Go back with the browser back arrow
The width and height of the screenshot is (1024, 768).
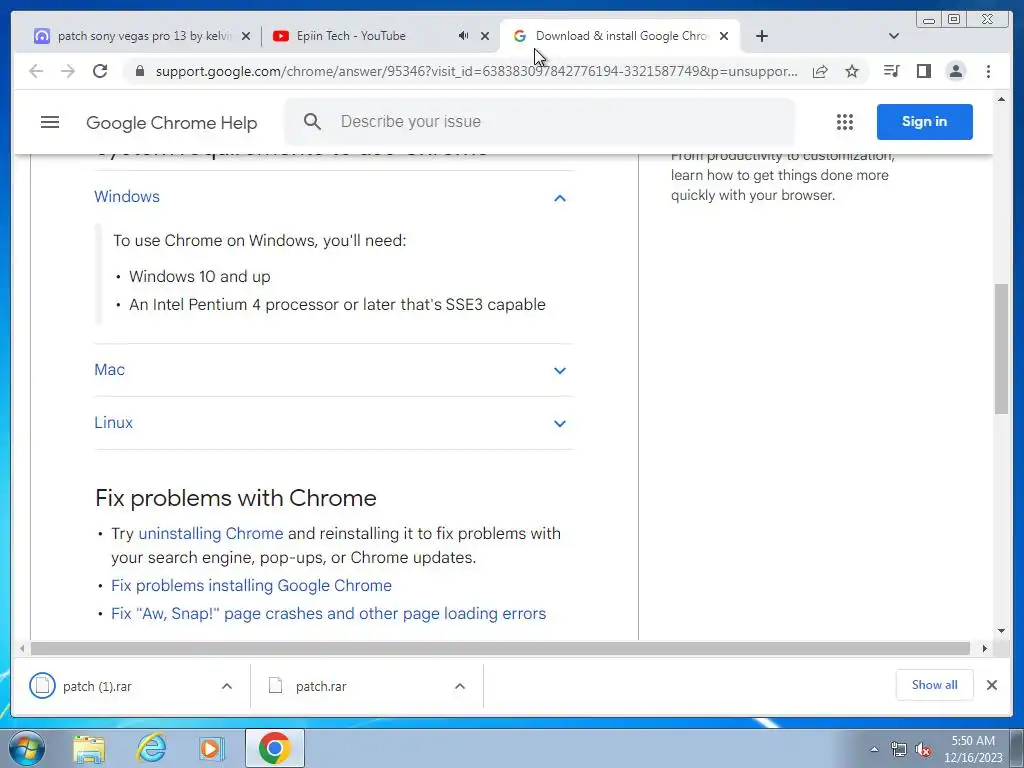(x=36, y=71)
